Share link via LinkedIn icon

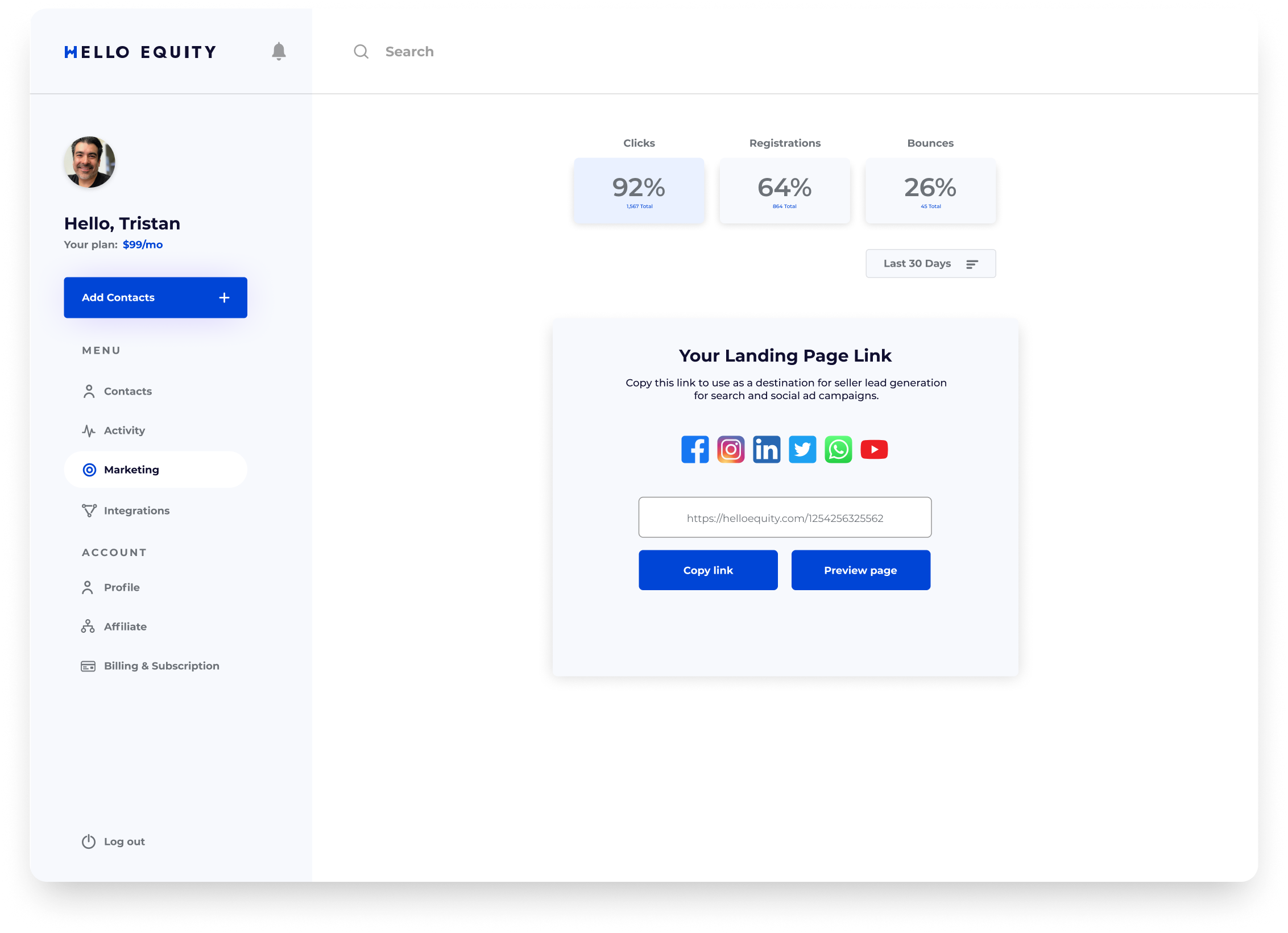pos(767,450)
